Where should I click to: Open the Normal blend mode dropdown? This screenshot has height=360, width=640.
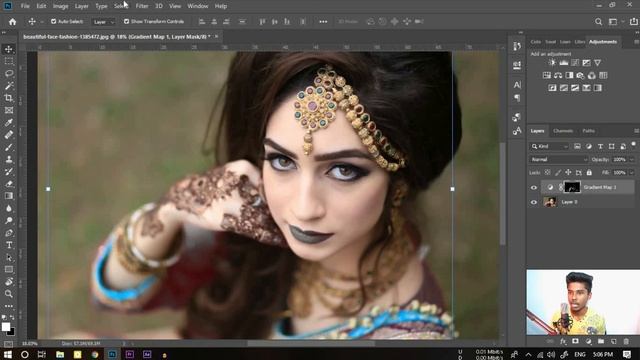point(559,160)
